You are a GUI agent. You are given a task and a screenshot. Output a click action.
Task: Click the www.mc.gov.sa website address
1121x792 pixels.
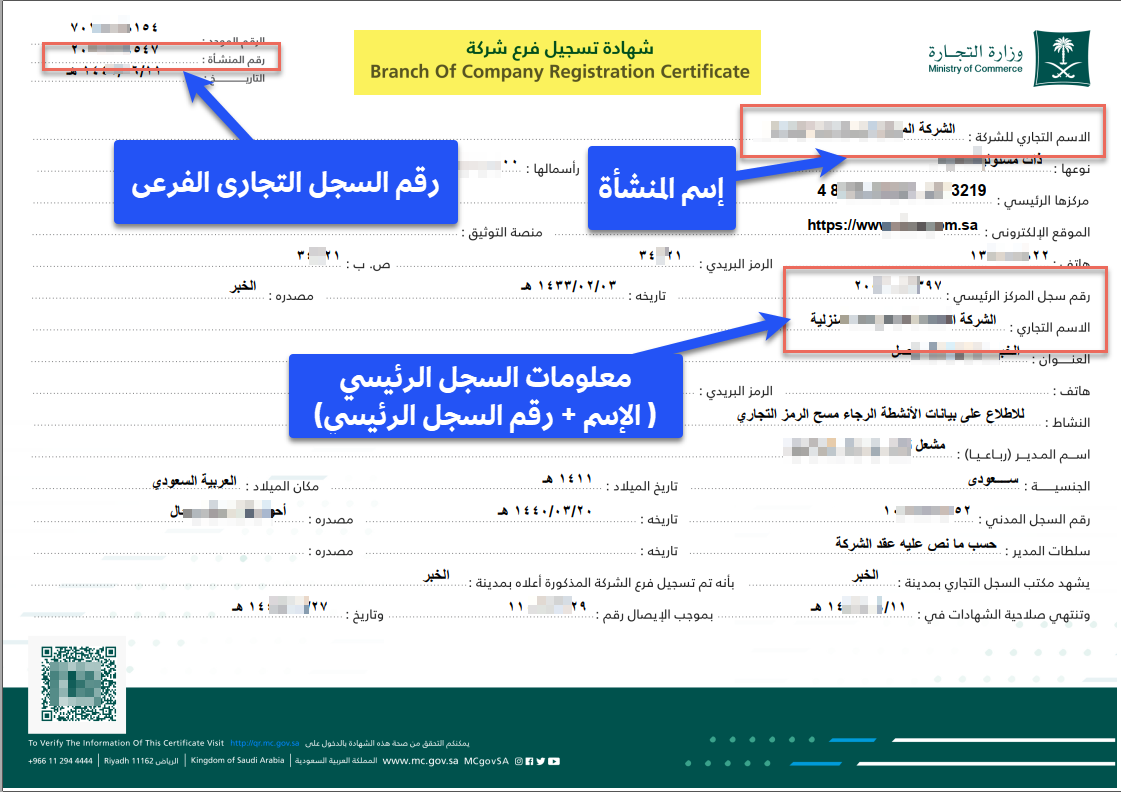(420, 761)
